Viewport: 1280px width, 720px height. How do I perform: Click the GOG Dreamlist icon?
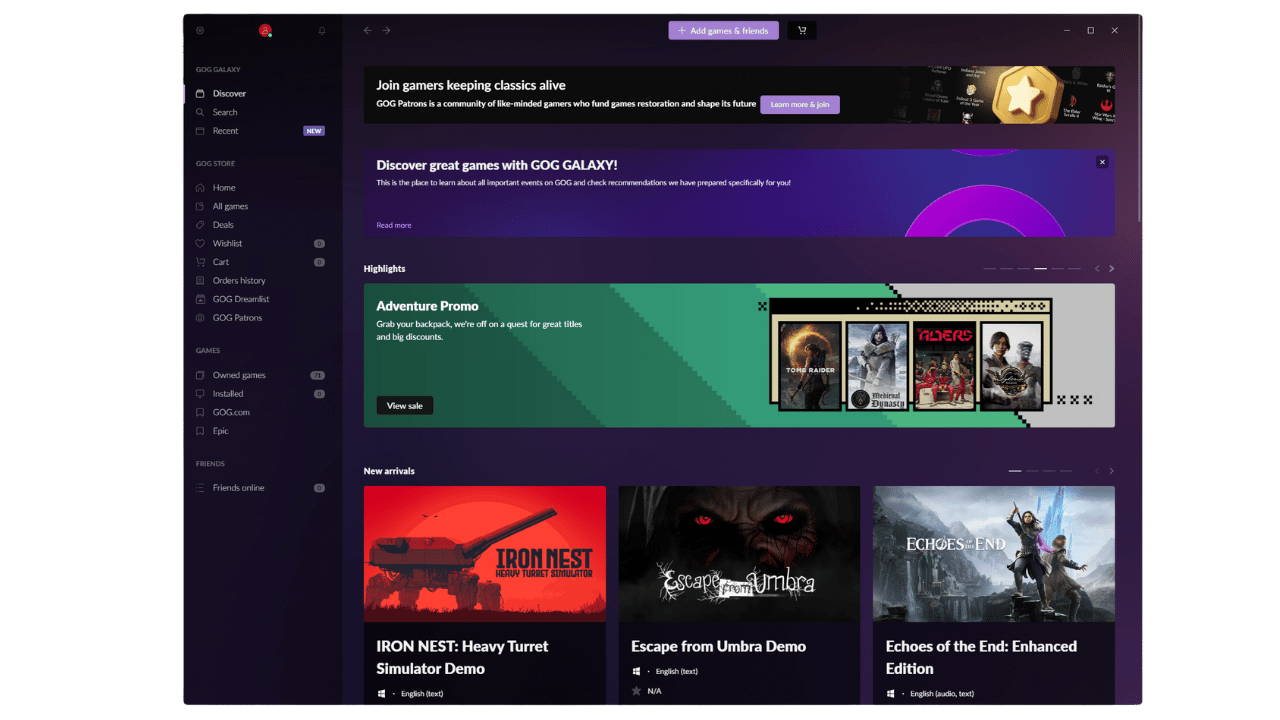[200, 299]
